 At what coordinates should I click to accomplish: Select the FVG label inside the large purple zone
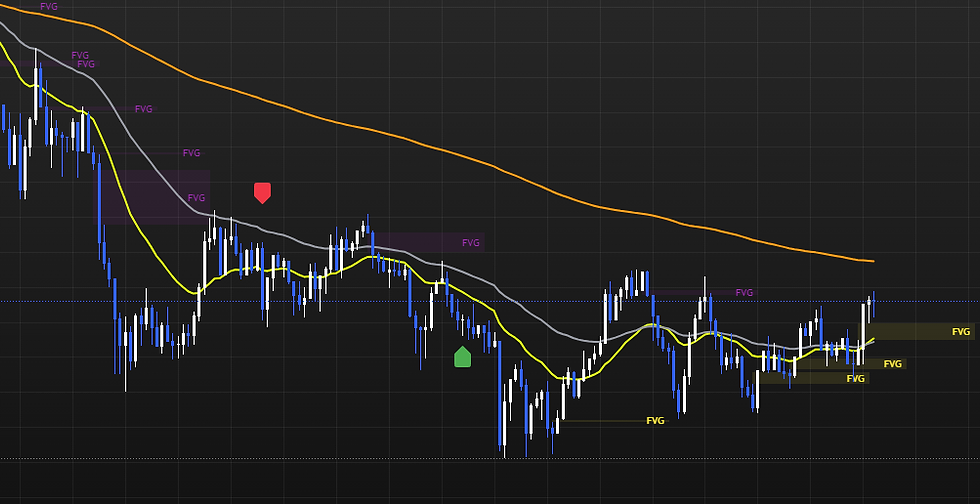tap(196, 198)
